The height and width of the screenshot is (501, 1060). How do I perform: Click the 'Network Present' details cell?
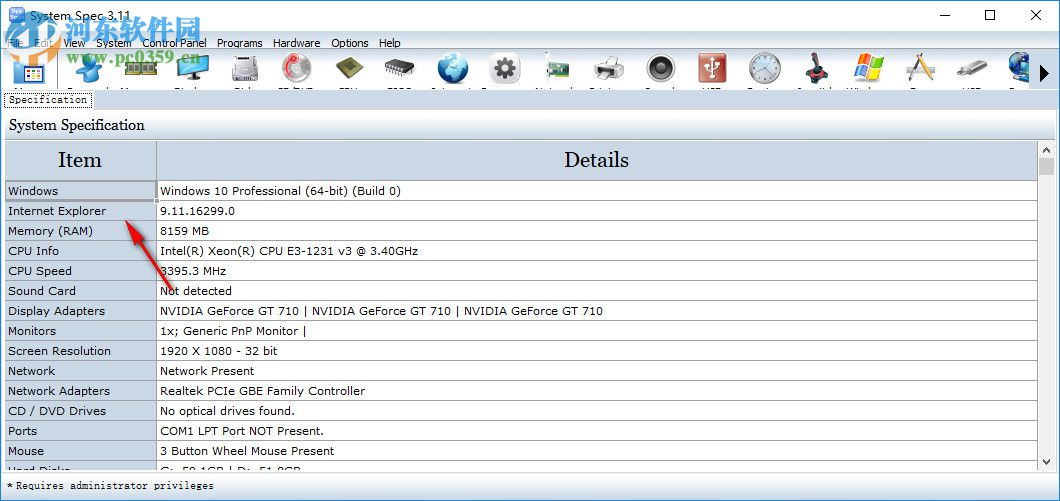[597, 371]
